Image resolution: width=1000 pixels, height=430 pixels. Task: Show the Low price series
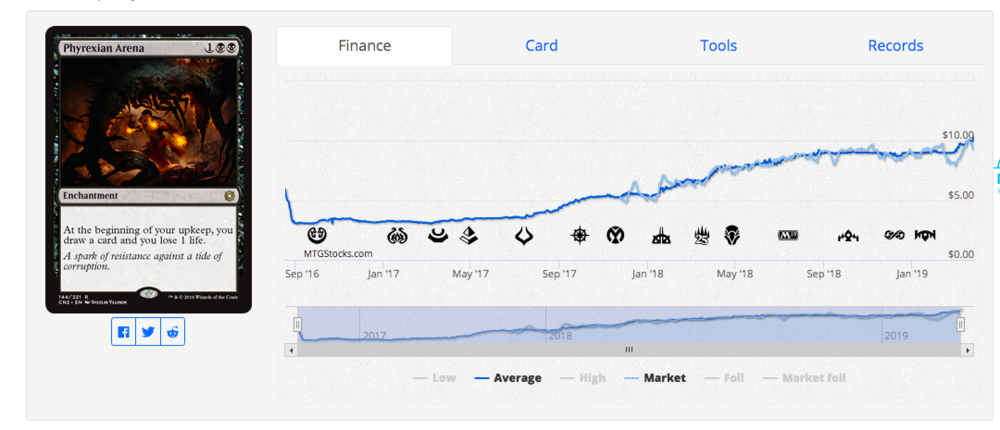click(433, 378)
